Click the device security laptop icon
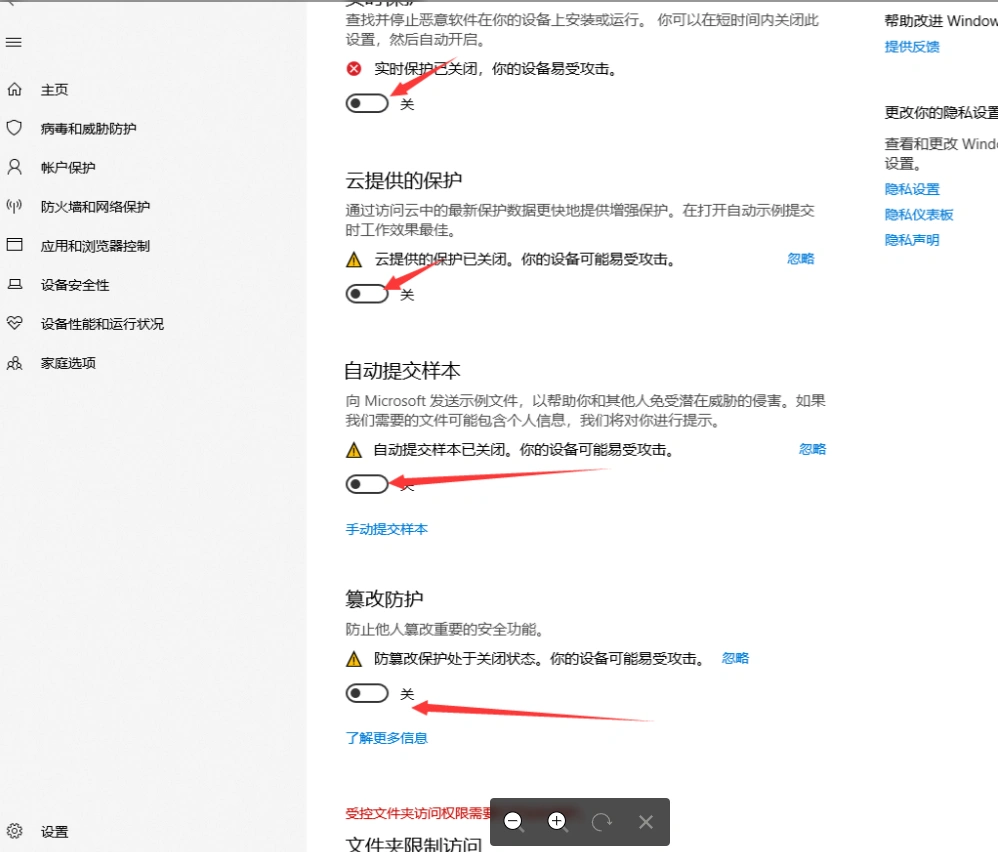 click(14, 284)
